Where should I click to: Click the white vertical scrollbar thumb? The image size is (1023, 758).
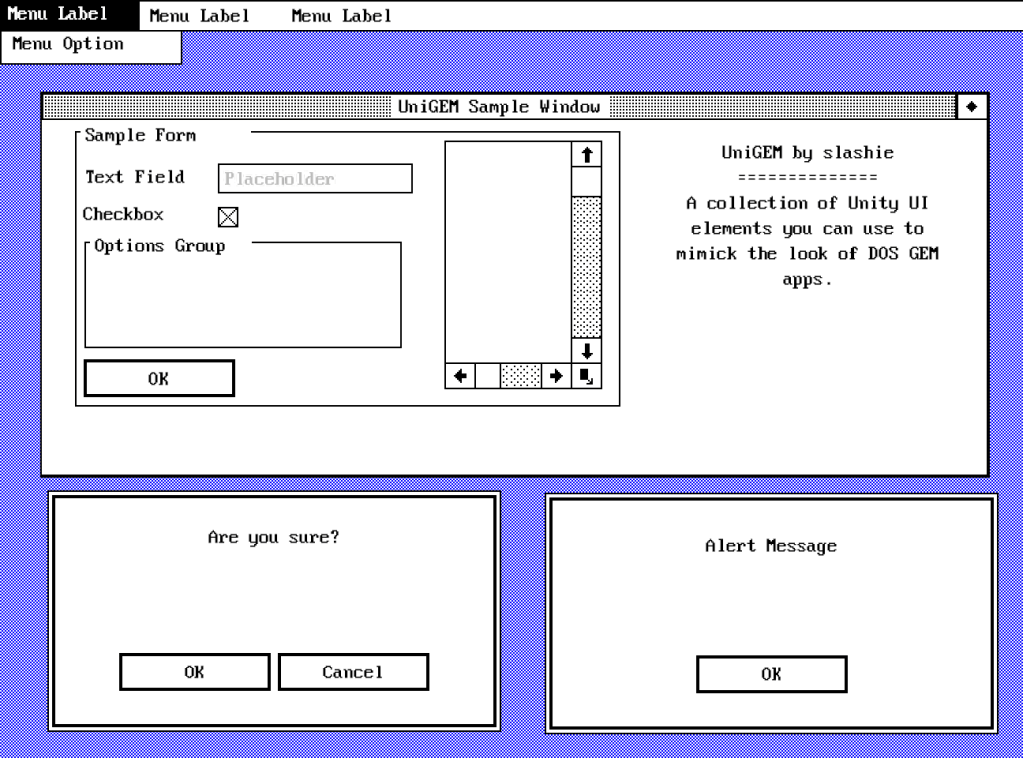pyautogui.click(x=587, y=181)
